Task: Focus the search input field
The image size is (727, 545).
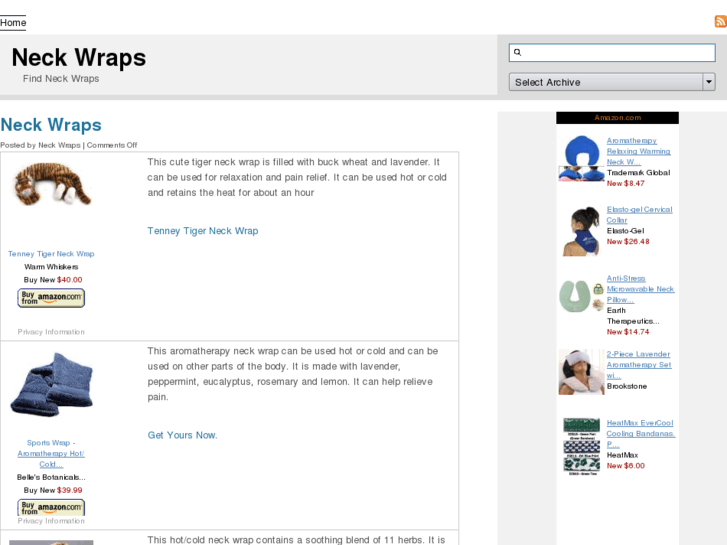Action: coord(612,52)
